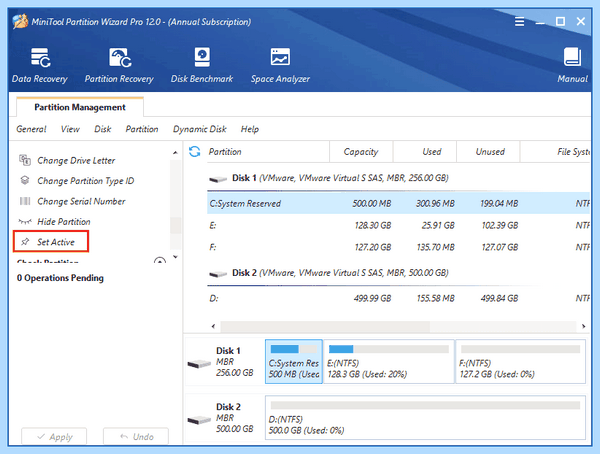600x454 pixels.
Task: Refresh the partition list
Action: [x=194, y=152]
